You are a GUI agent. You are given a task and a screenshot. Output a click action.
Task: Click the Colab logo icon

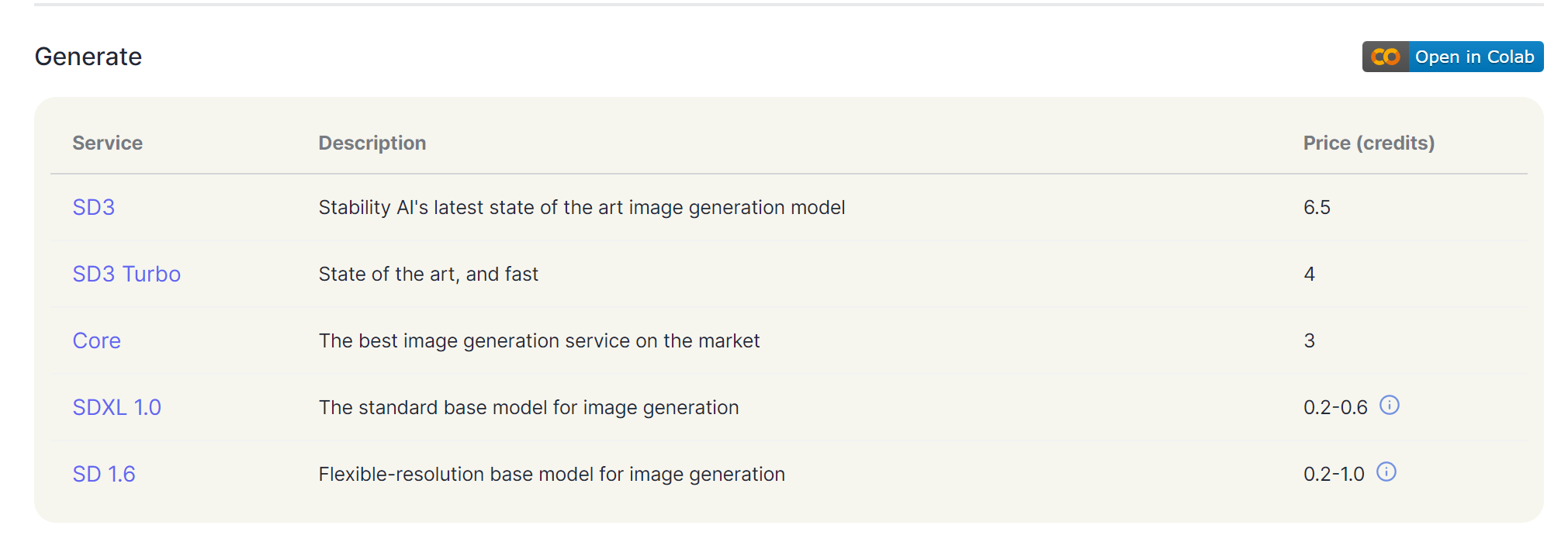[1386, 57]
